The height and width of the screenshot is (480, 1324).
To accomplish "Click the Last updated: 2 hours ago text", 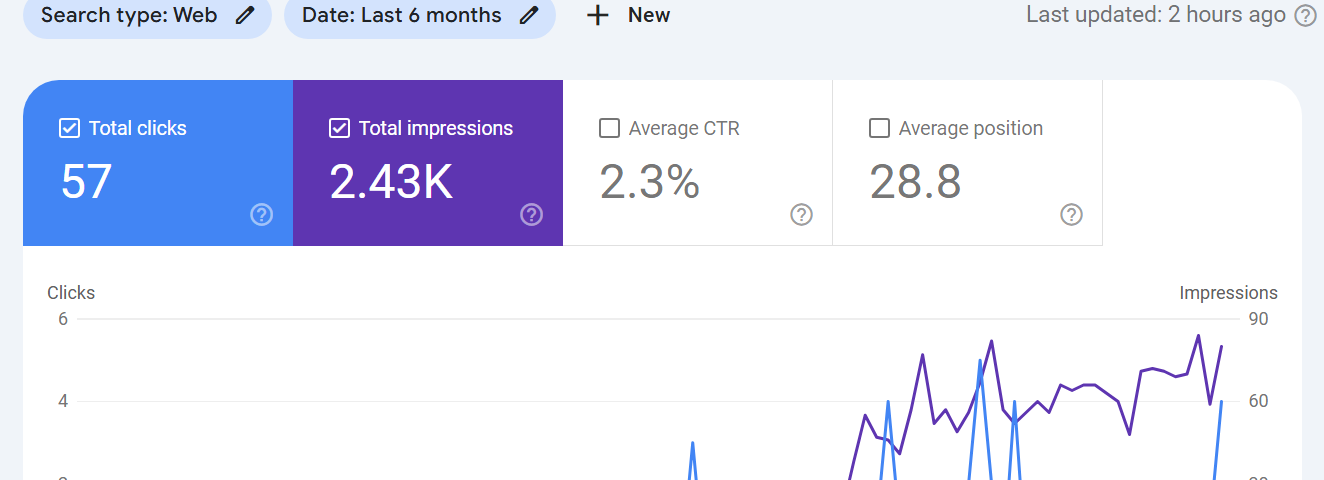I will (x=1156, y=15).
